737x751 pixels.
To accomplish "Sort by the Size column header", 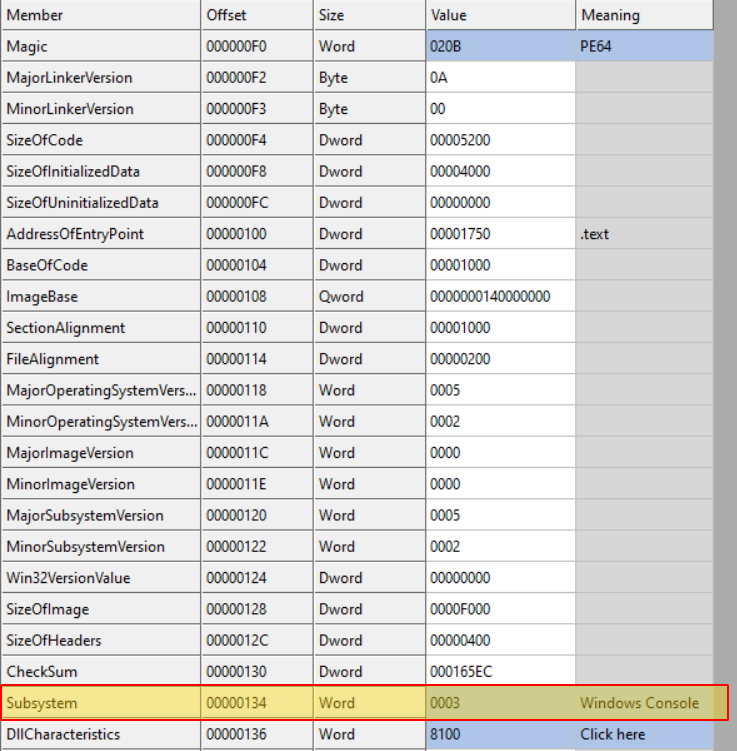I will point(369,15).
